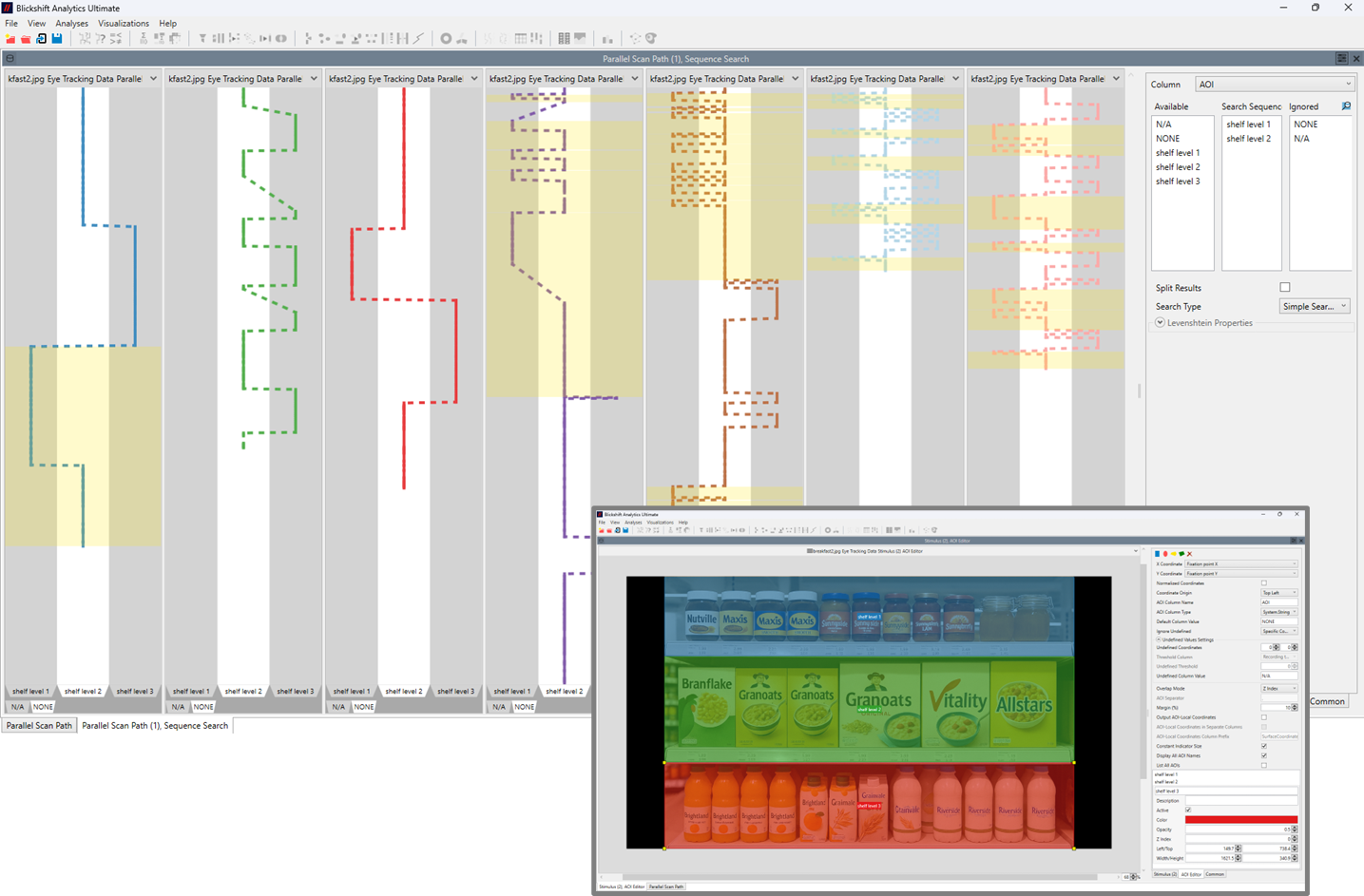Click the red AOI Color swatch
1364x896 pixels.
tap(1240, 820)
